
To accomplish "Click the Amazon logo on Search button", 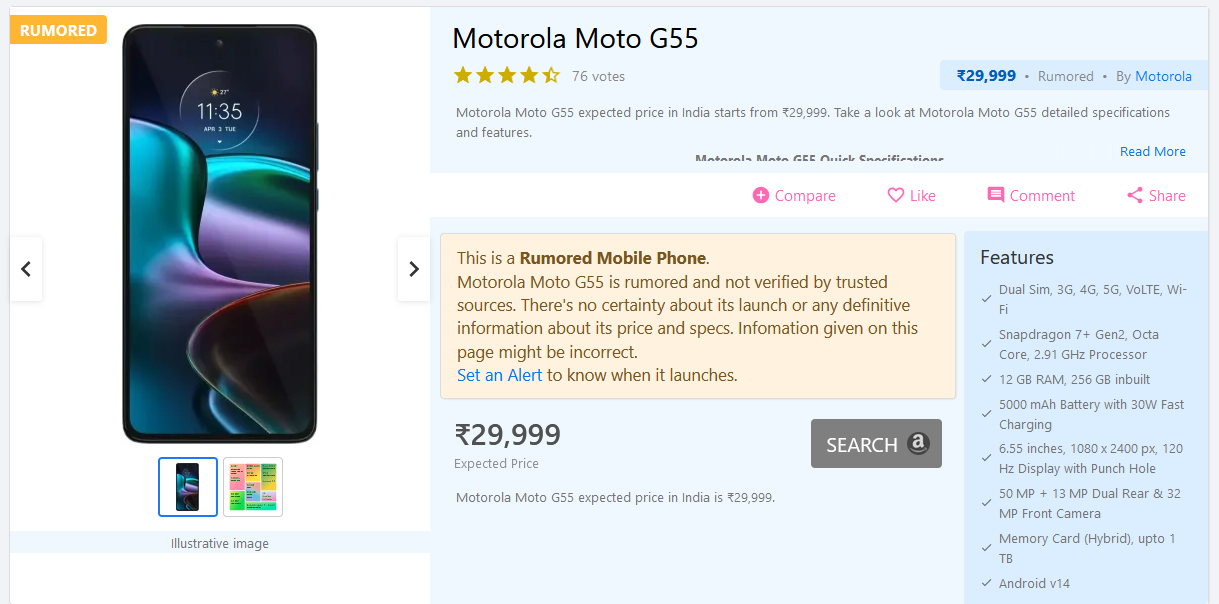I will pos(919,444).
